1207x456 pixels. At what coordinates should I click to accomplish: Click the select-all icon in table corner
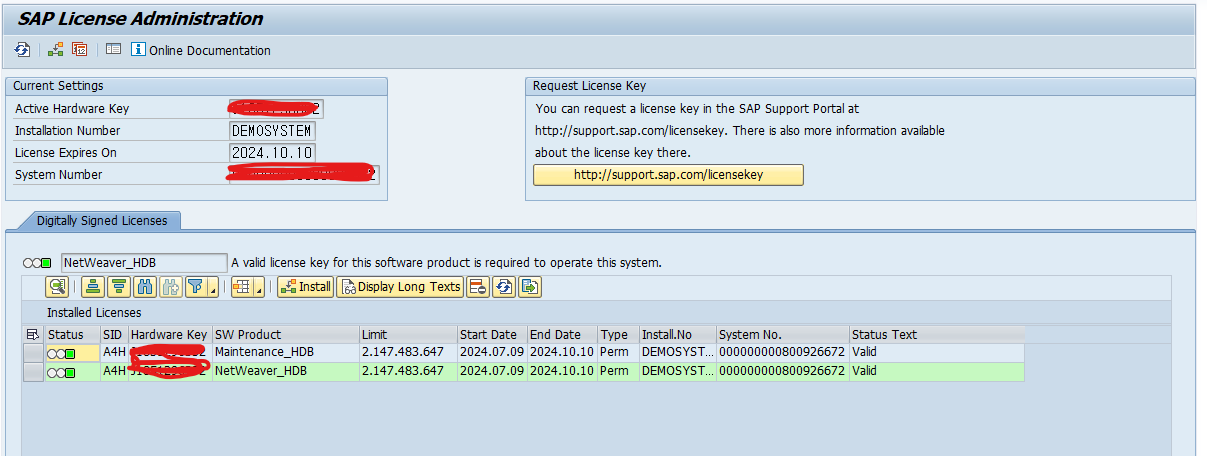click(33, 334)
